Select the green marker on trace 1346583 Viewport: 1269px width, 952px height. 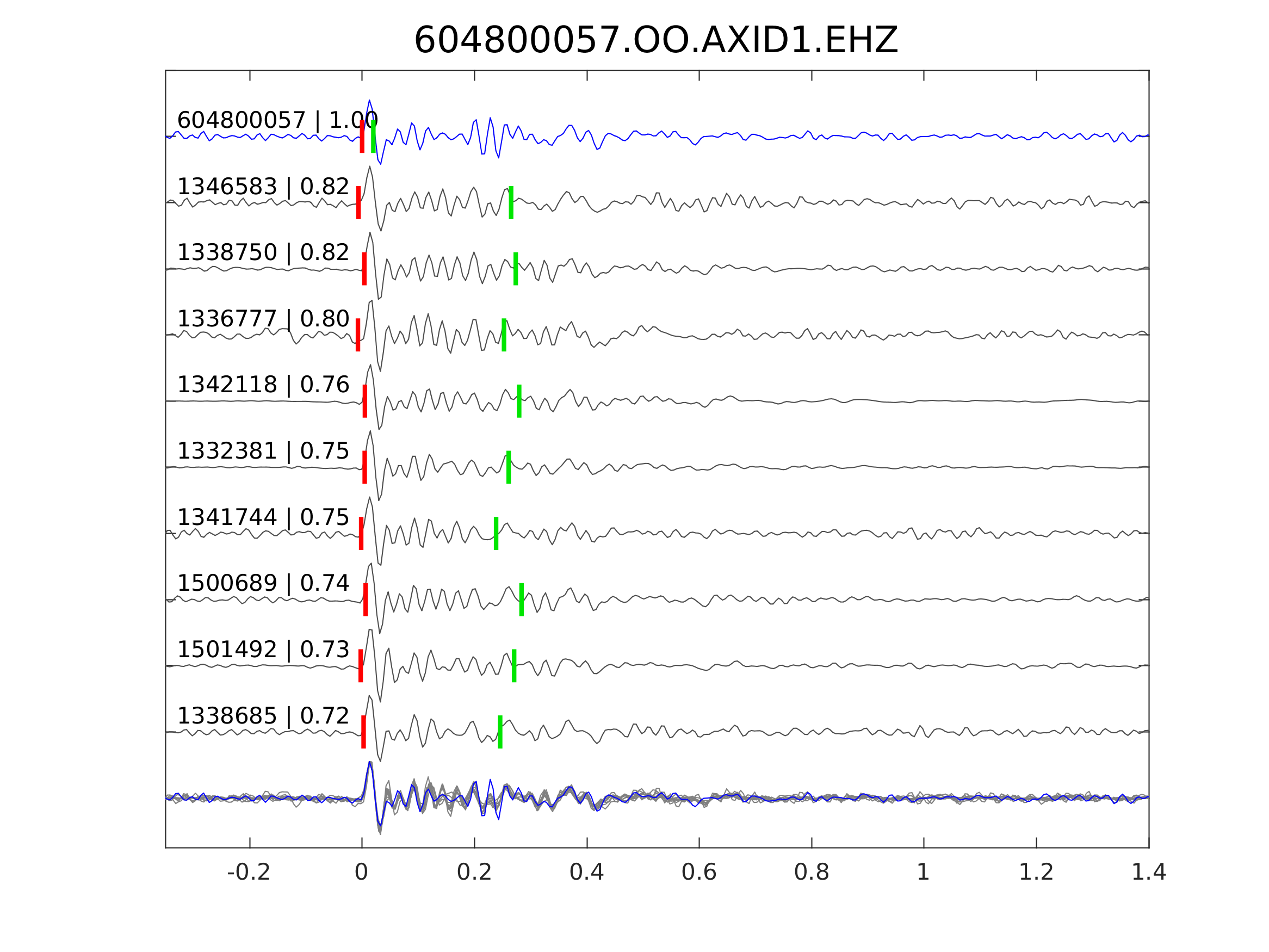click(x=511, y=202)
